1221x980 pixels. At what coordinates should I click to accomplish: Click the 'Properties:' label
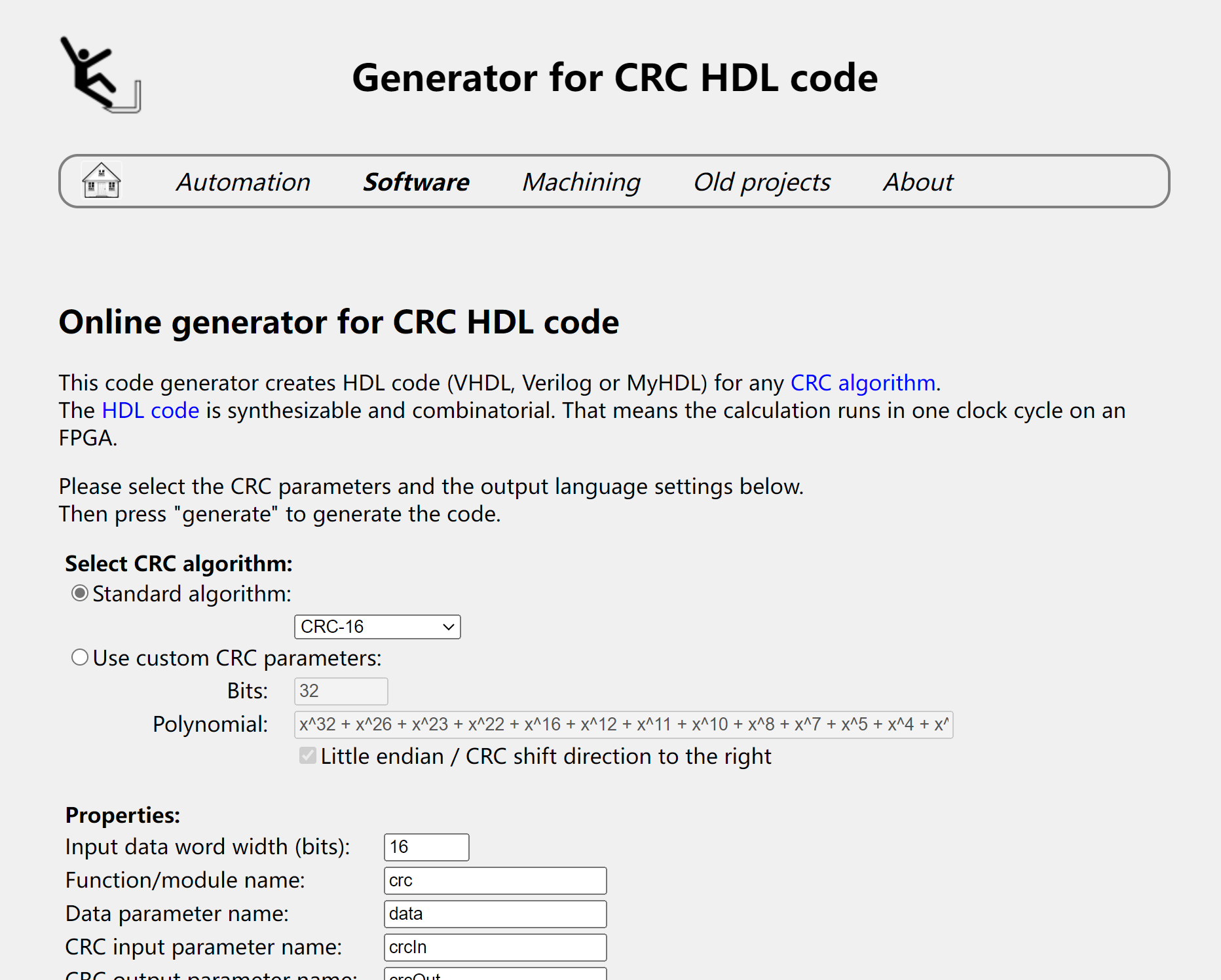(x=122, y=815)
